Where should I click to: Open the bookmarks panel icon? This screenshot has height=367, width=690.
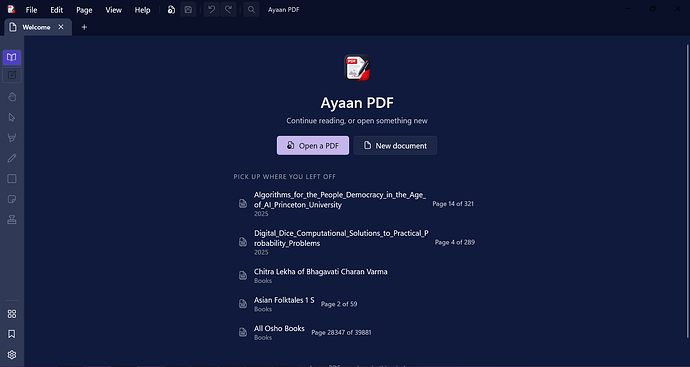point(12,334)
